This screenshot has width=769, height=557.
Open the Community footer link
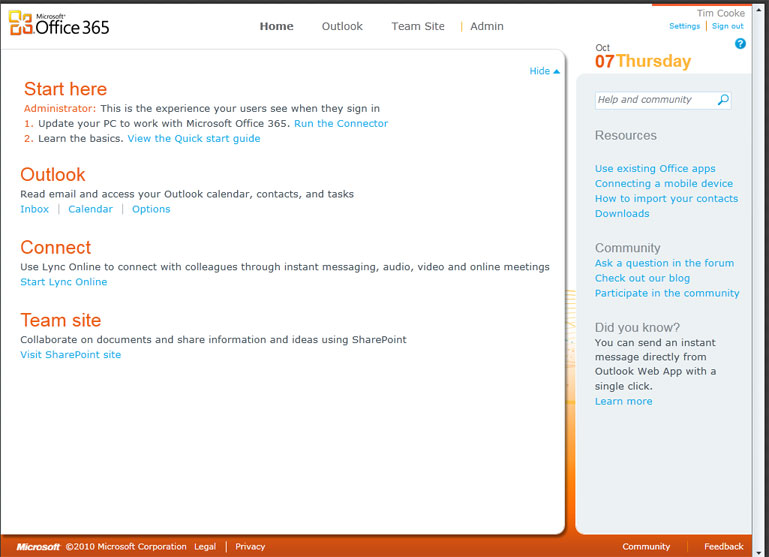(x=646, y=547)
